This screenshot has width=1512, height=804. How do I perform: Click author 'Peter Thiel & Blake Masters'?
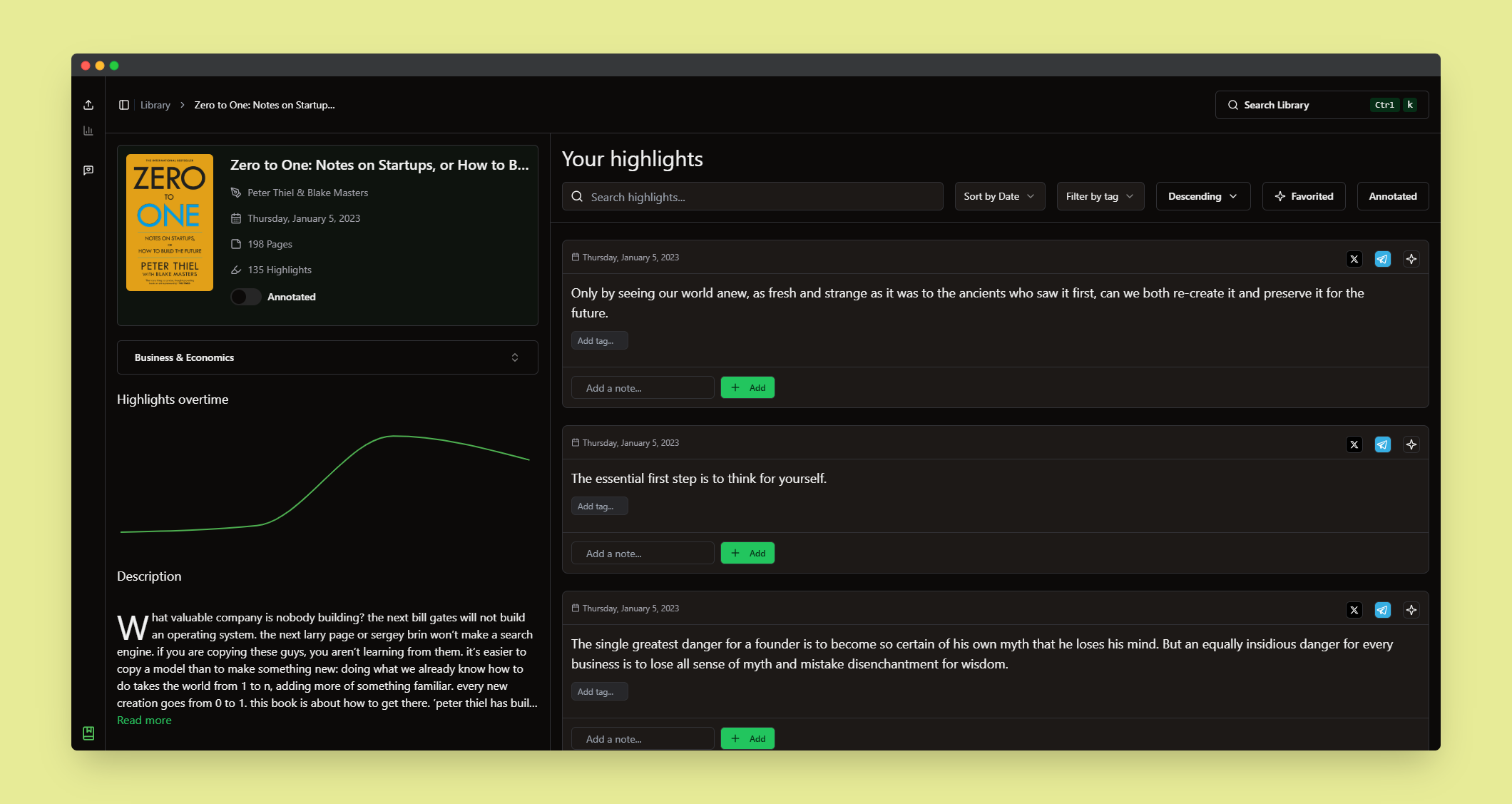(307, 193)
